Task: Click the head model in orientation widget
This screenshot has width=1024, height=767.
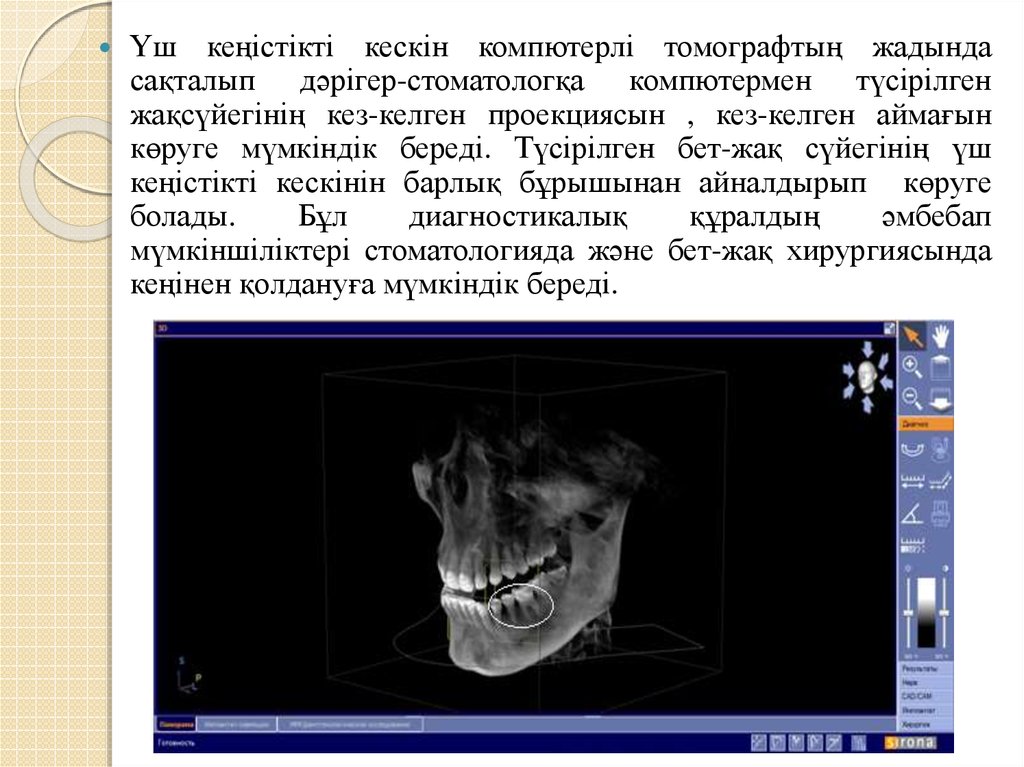Action: [x=867, y=377]
